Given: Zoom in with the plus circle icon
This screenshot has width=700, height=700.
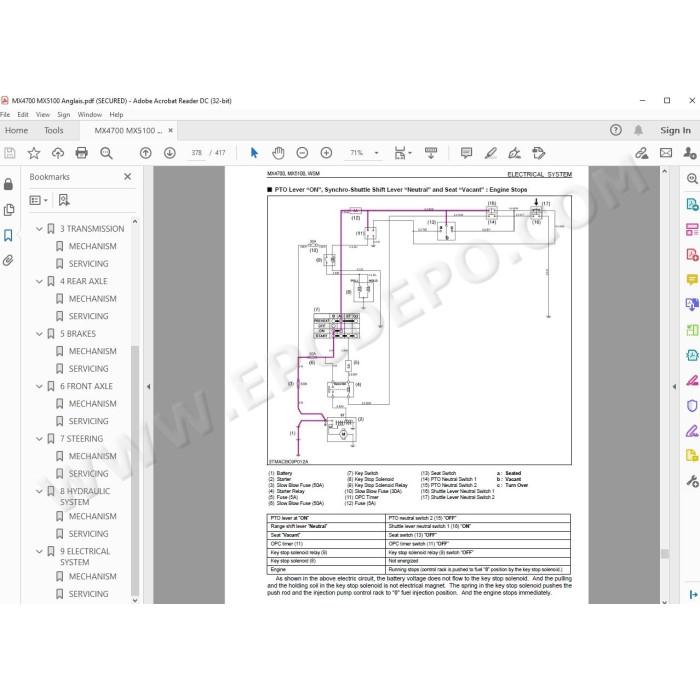Looking at the screenshot, I should coord(326,153).
